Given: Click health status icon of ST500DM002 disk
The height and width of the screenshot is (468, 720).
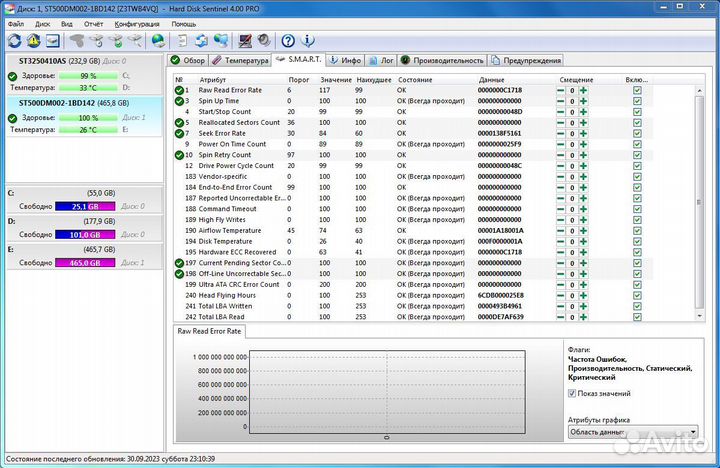Looking at the screenshot, I should [12, 118].
